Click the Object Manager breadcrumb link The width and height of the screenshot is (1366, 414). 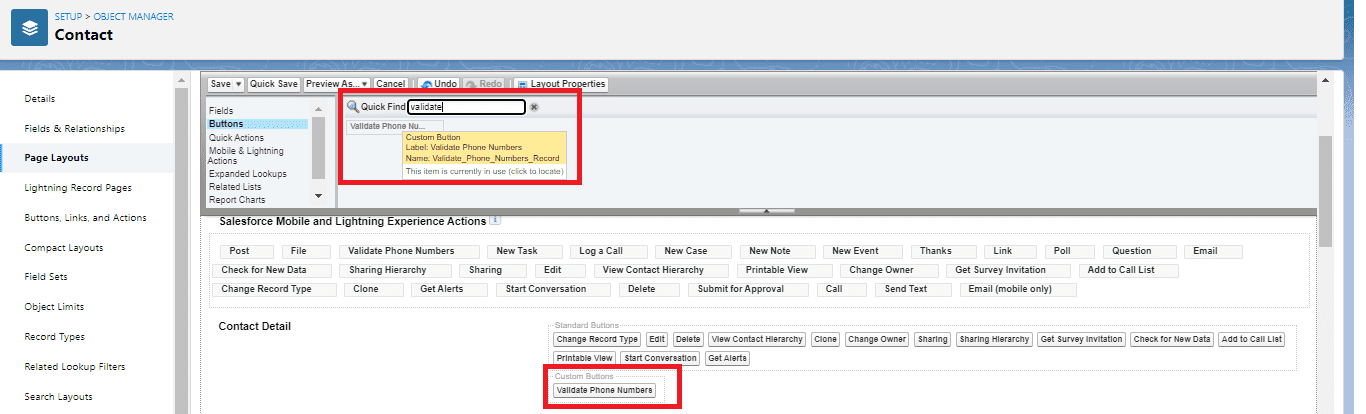(134, 17)
